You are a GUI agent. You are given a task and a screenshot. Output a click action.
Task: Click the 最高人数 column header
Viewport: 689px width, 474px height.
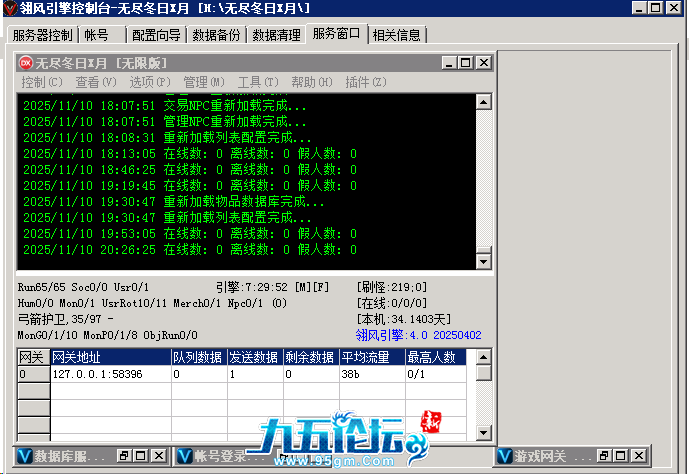(436, 358)
